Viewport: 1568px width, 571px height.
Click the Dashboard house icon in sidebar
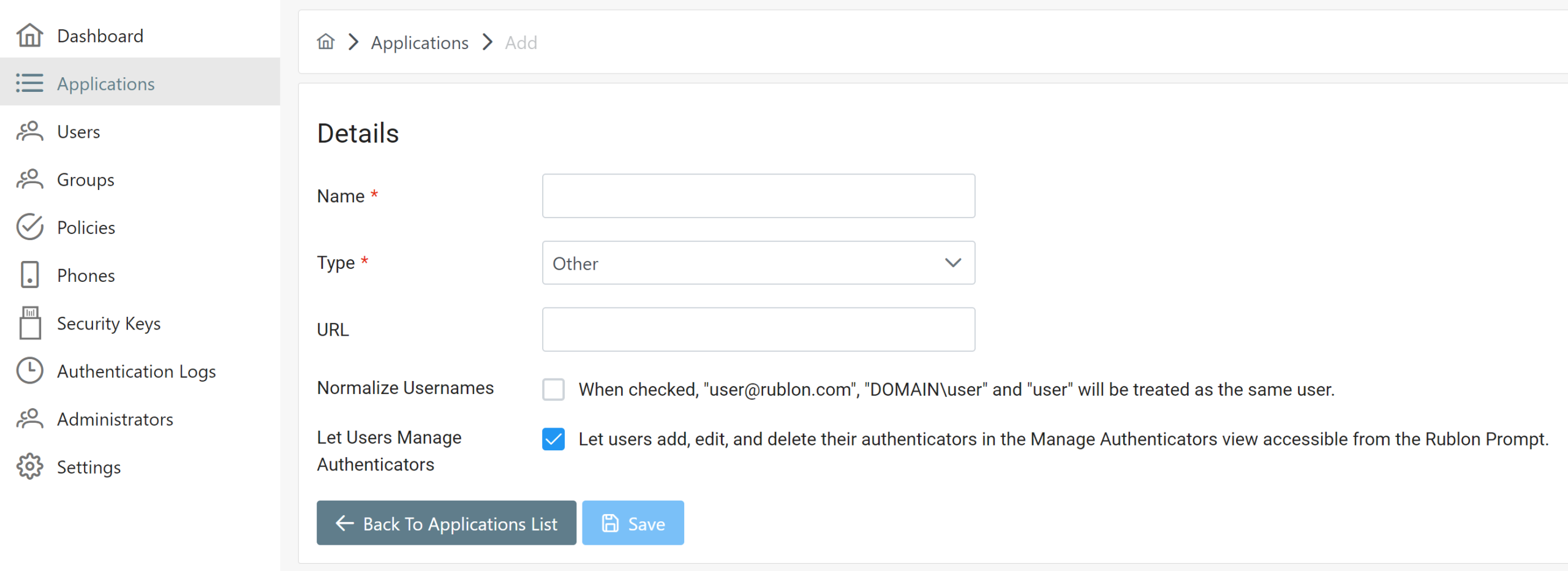tap(29, 36)
